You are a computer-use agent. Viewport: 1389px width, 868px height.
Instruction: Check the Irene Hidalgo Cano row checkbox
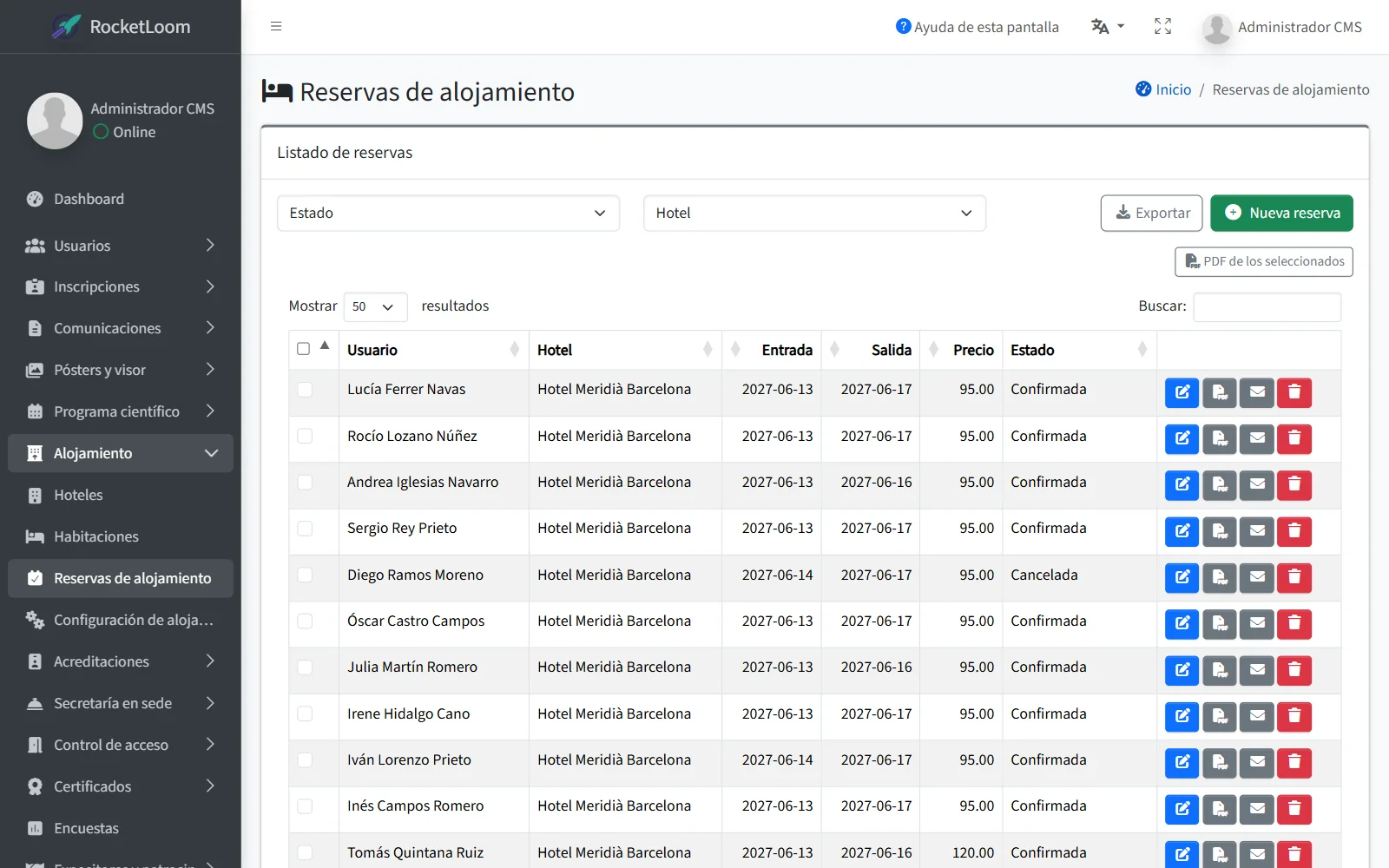click(x=305, y=713)
